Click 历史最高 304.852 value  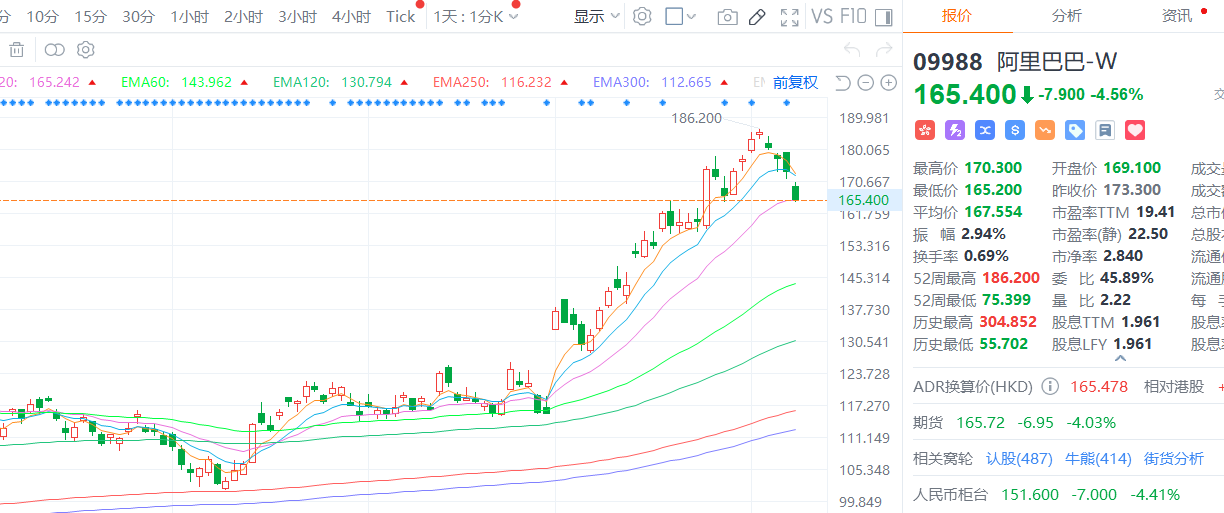1010,322
